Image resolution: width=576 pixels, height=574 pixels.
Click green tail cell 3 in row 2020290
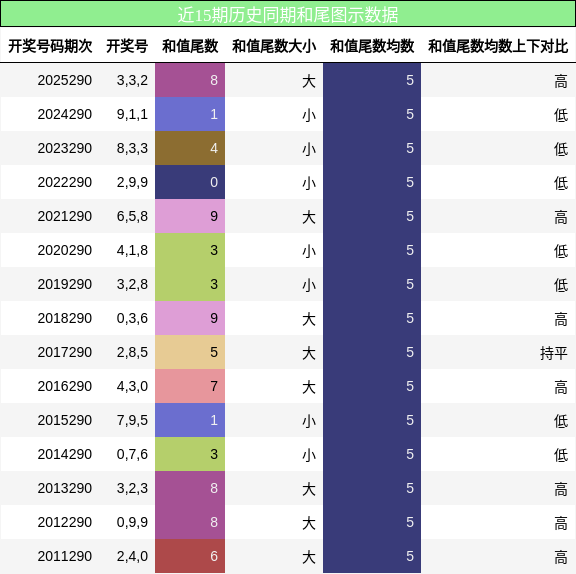point(190,250)
